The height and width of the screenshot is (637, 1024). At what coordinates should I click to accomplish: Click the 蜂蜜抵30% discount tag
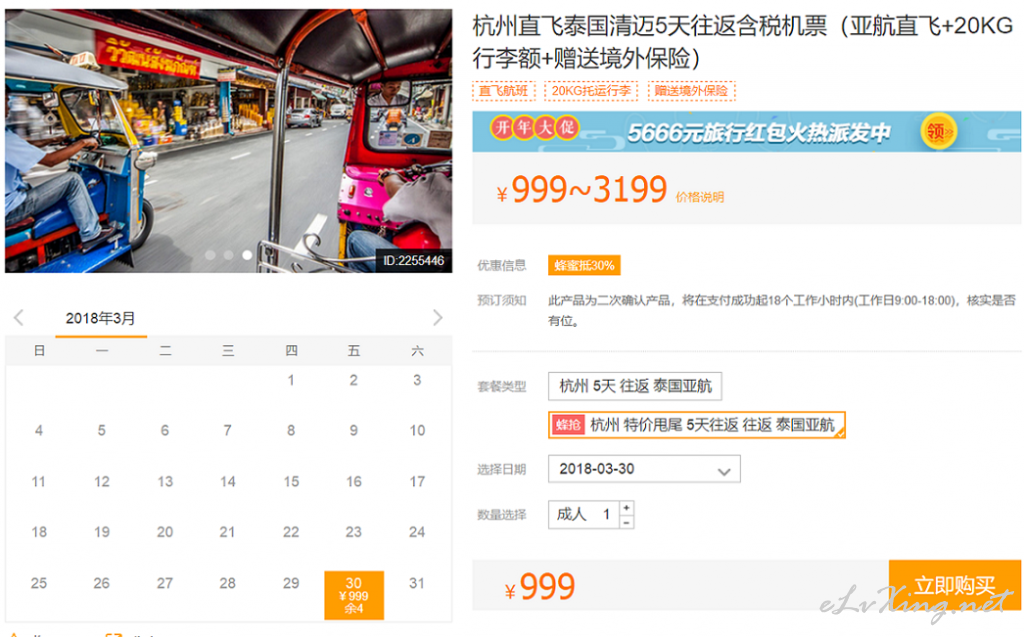pos(584,265)
